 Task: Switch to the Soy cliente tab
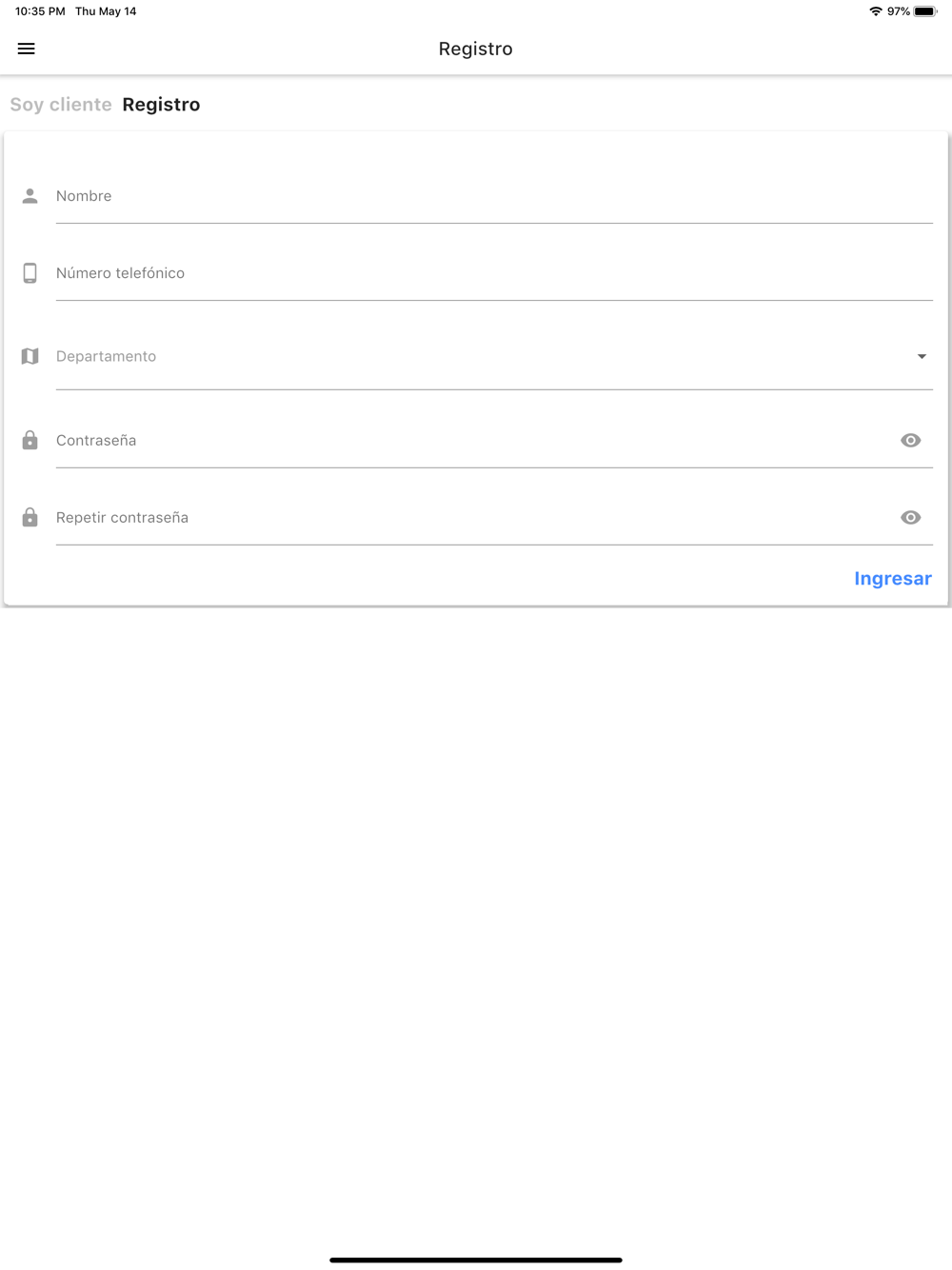(x=61, y=105)
